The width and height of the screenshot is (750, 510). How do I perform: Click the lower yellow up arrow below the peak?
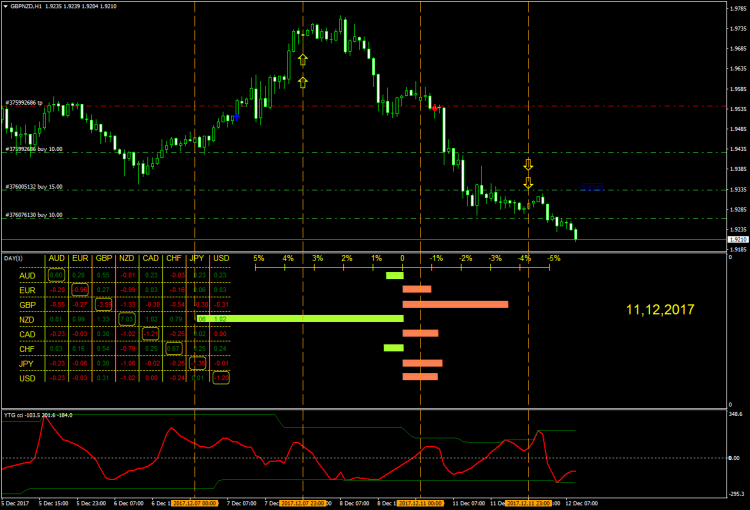302,81
